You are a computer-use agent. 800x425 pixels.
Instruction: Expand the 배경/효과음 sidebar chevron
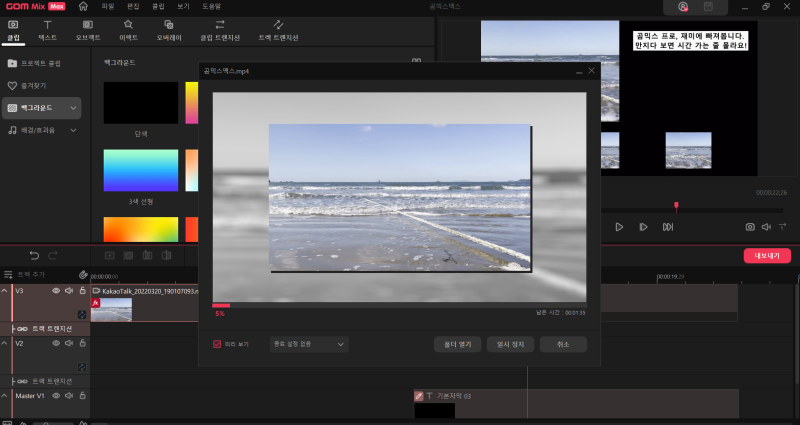click(73, 130)
